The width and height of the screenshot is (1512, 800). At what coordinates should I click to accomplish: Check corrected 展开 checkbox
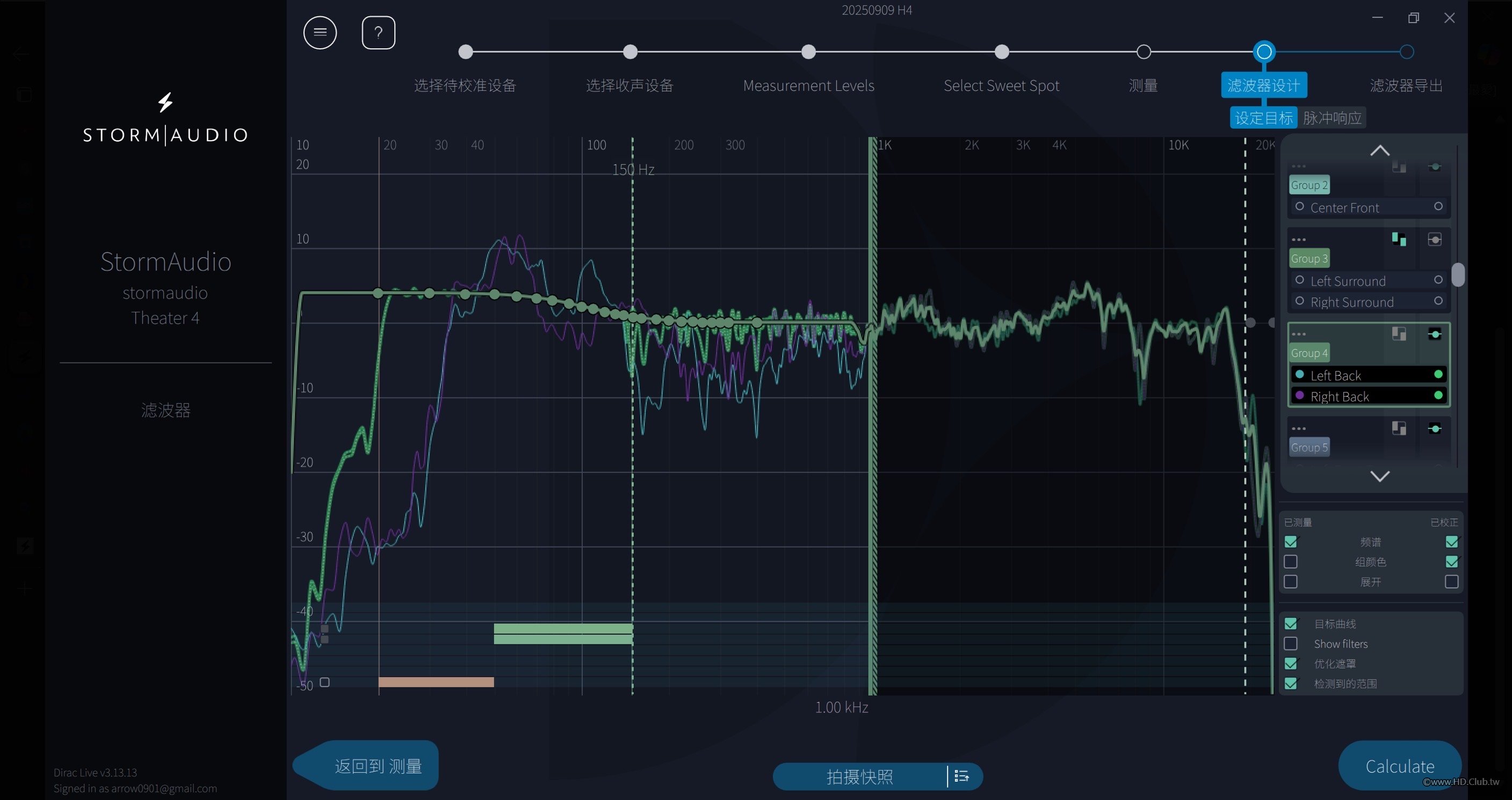pos(1451,581)
